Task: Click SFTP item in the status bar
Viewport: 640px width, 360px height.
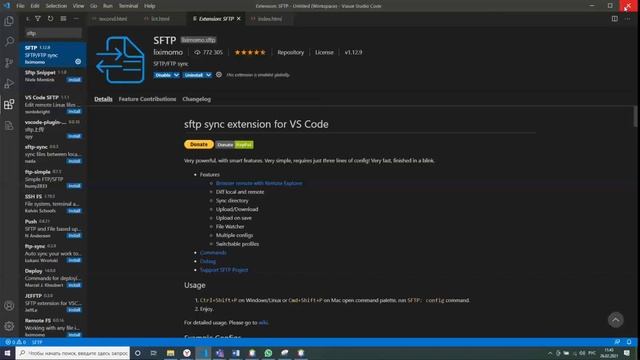Action: click(37, 342)
